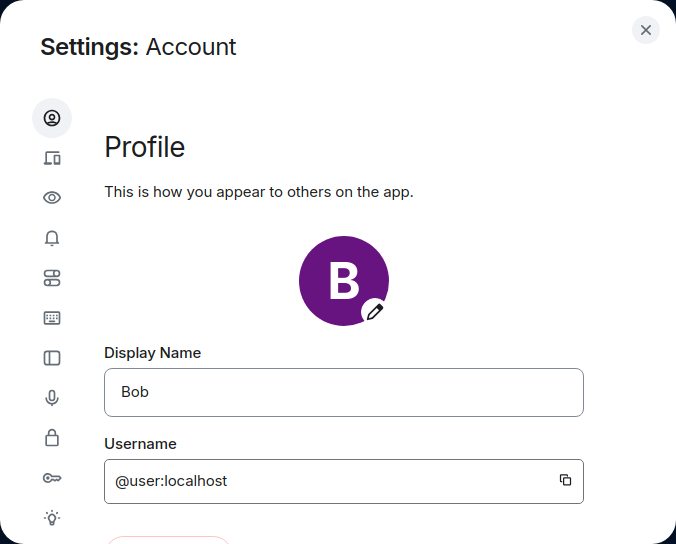
Task: Open the Encryption key settings tab
Action: pos(52,478)
